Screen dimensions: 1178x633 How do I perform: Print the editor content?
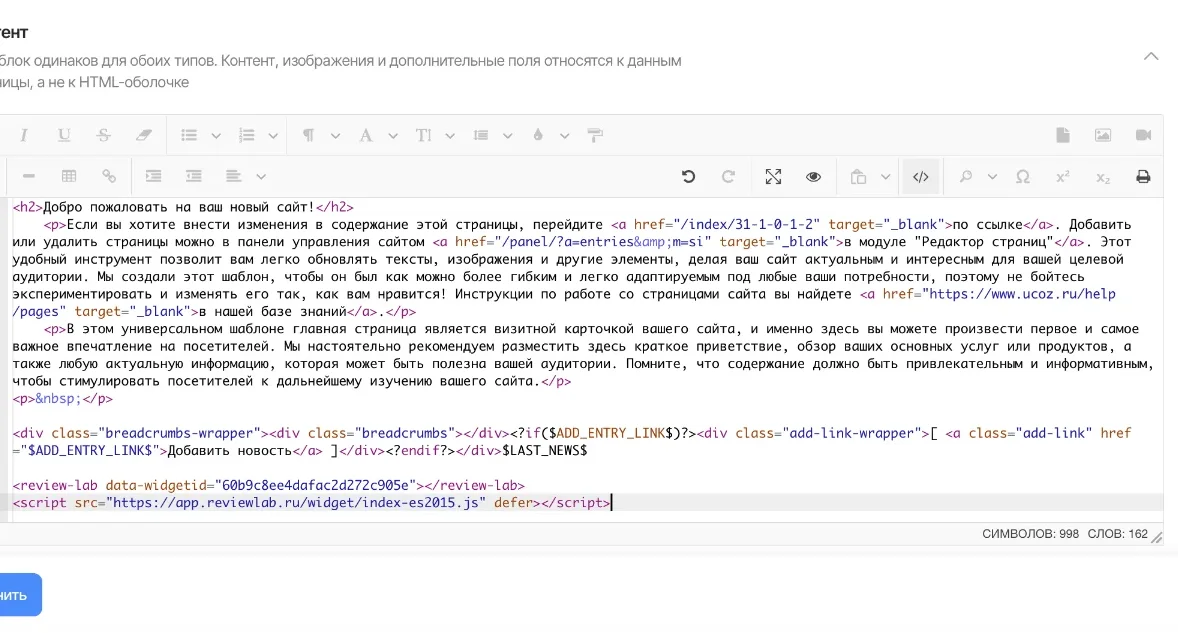pos(1143,176)
